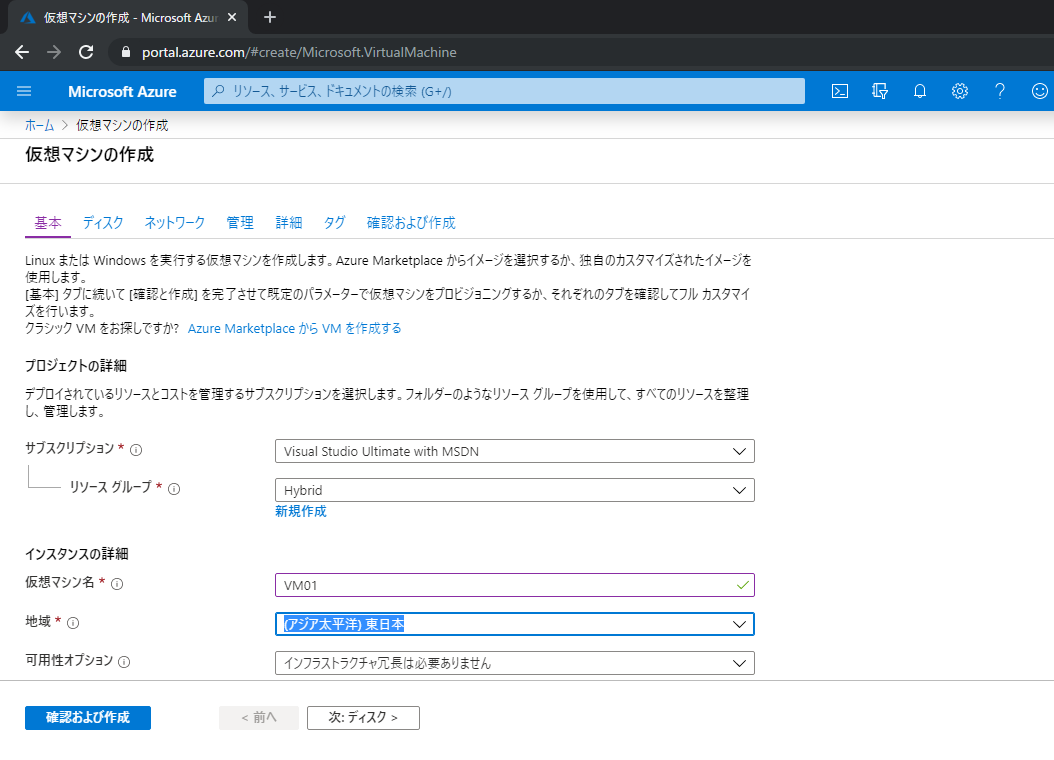
Task: Click the browser address bar URL
Action: (x=299, y=52)
